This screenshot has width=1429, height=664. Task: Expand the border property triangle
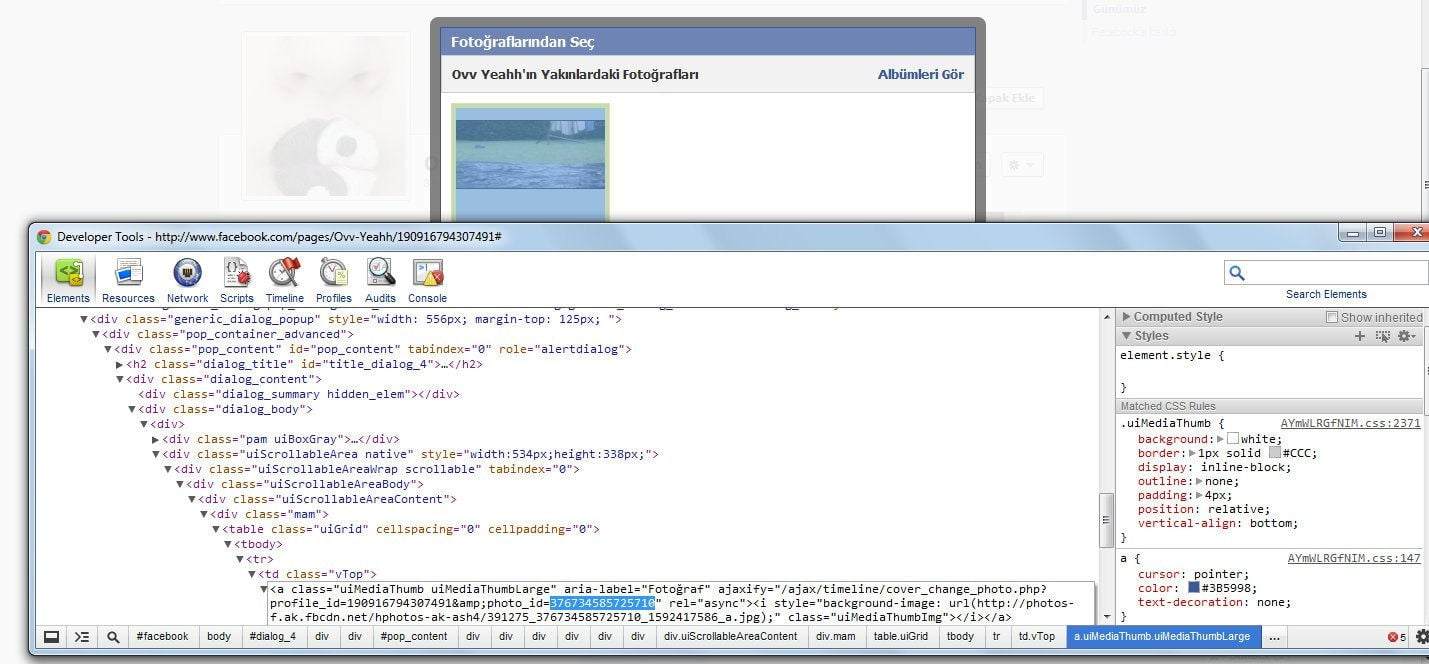tap(1193, 453)
